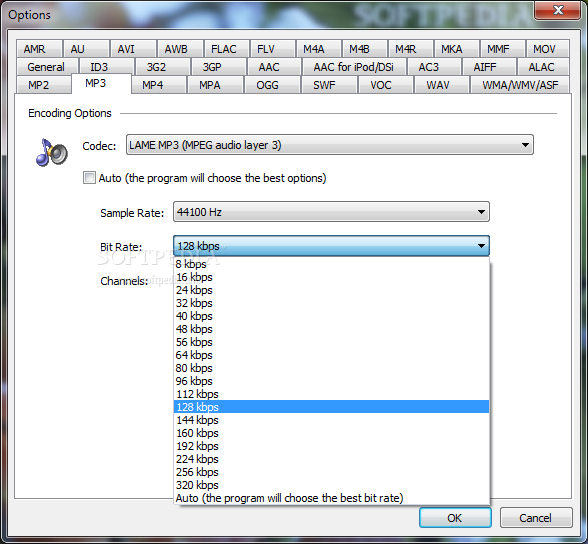Image resolution: width=588 pixels, height=544 pixels.
Task: Select 64 kbps bit rate
Action: click(x=332, y=355)
